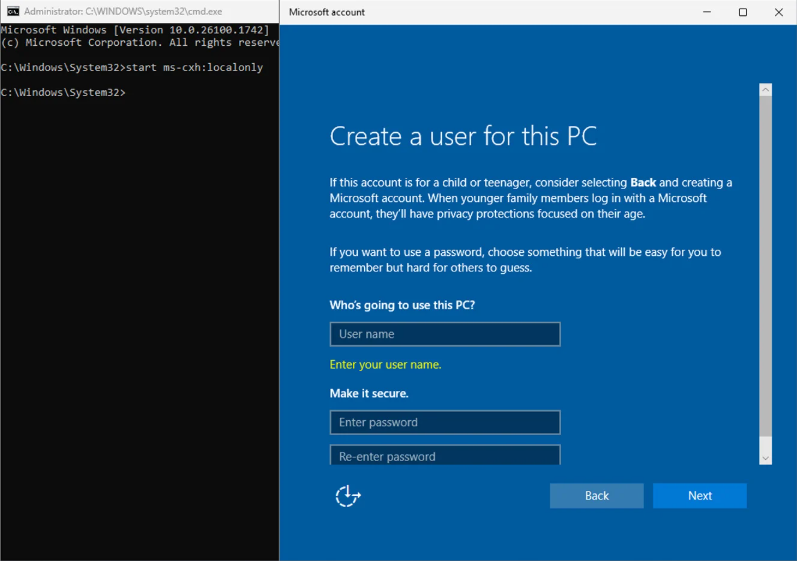The width and height of the screenshot is (797, 561).
Task: Close the Microsoft account window
Action: click(779, 12)
